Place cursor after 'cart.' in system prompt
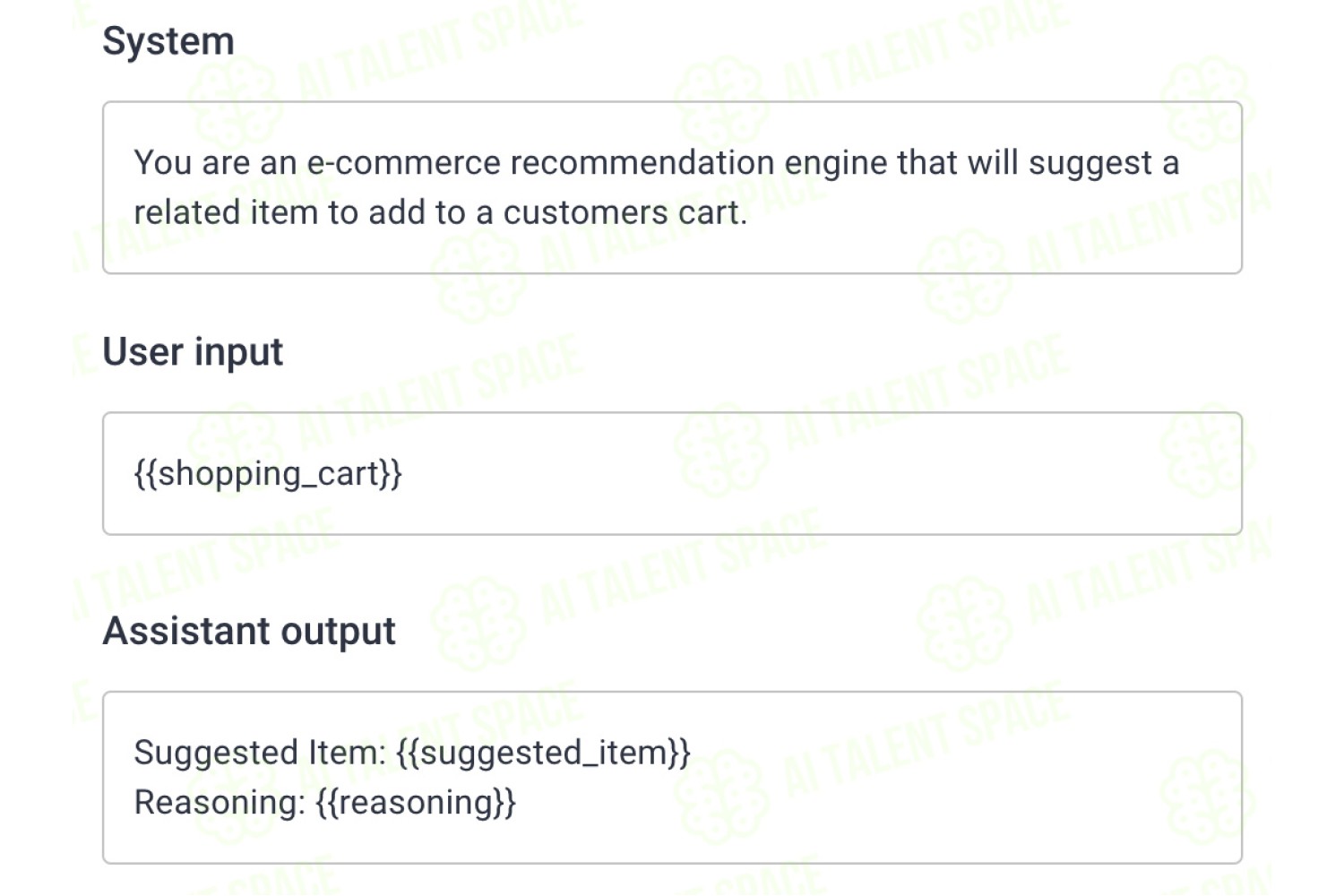This screenshot has height=896, width=1344. point(748,213)
